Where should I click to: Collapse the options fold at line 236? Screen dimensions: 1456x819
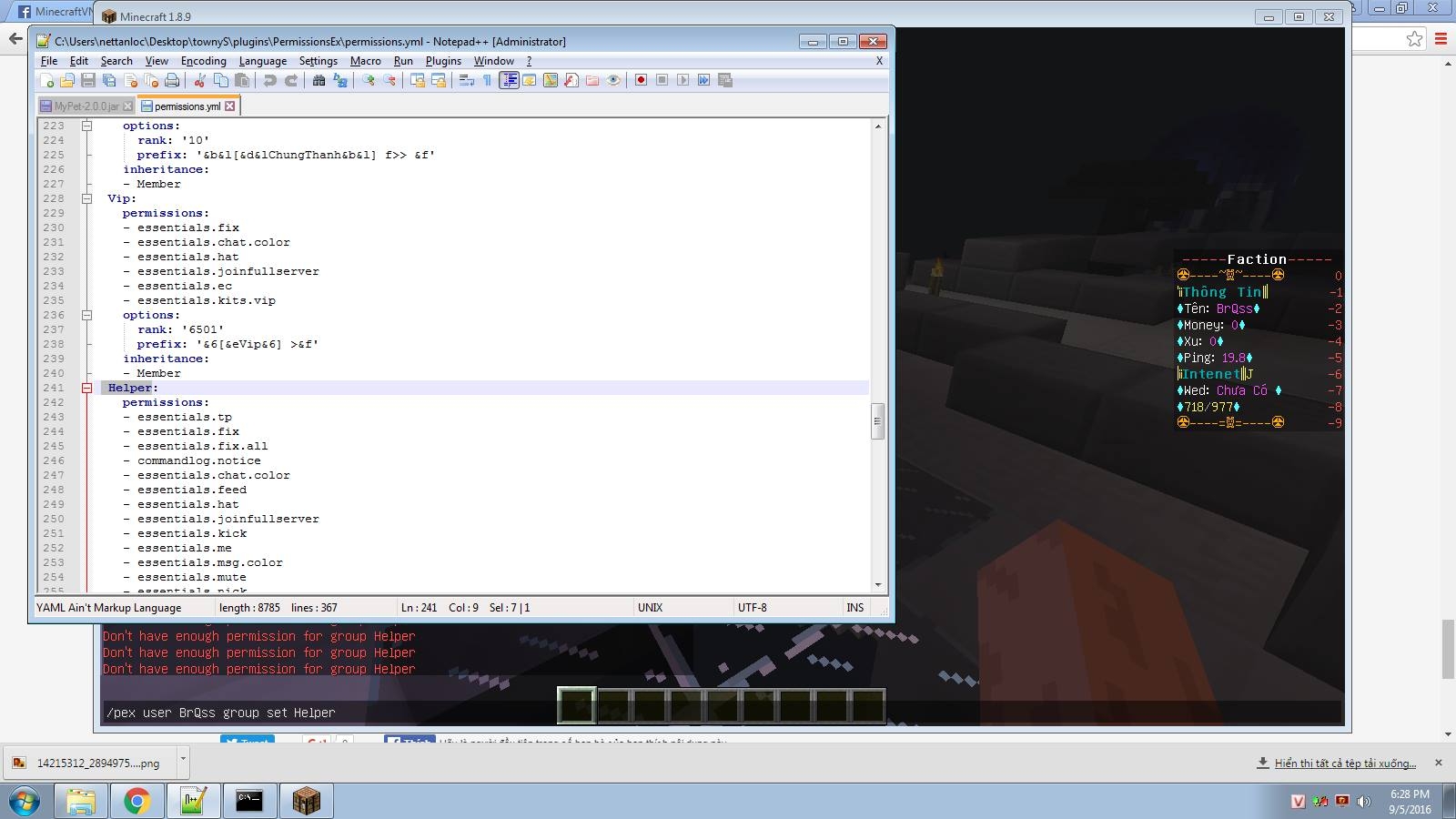[86, 315]
